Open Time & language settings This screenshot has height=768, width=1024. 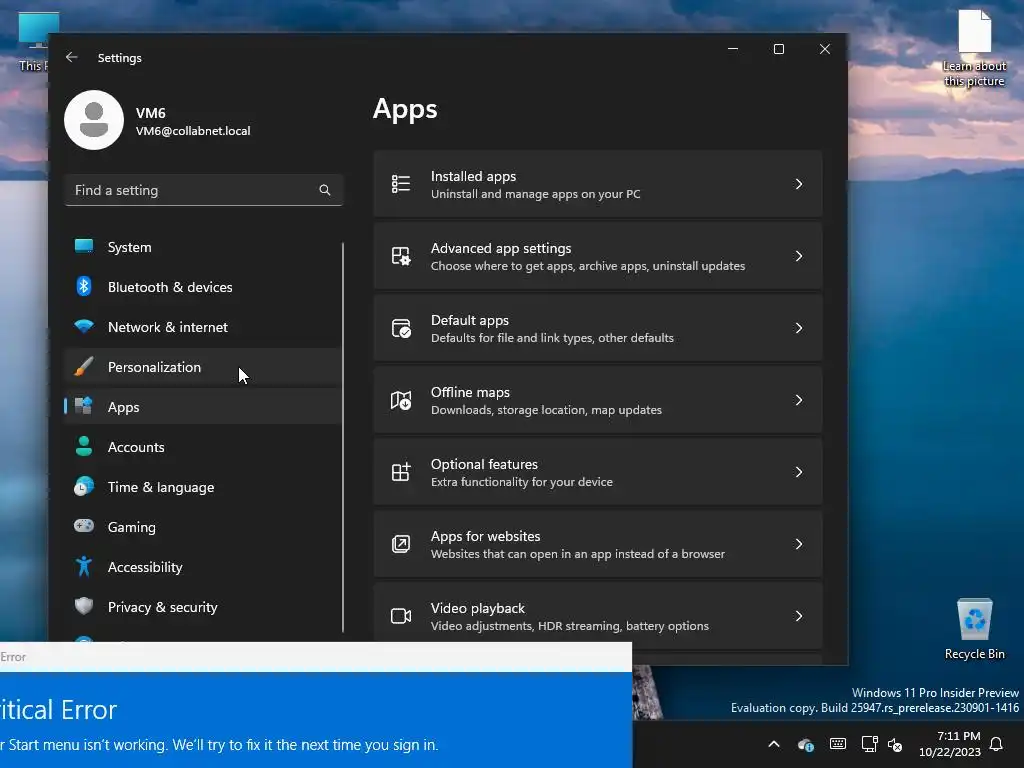pyautogui.click(x=202, y=487)
